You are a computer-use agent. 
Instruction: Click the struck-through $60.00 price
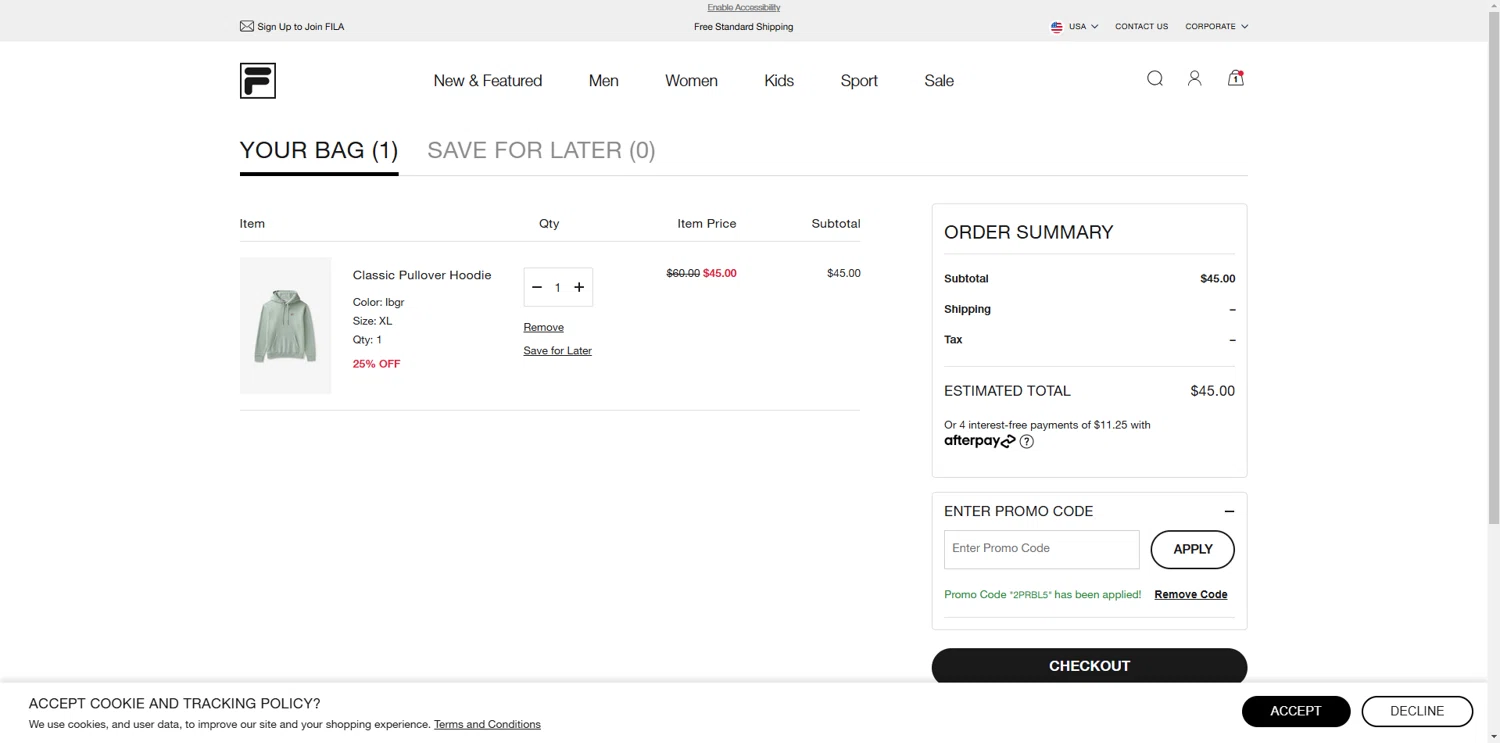[x=683, y=273]
